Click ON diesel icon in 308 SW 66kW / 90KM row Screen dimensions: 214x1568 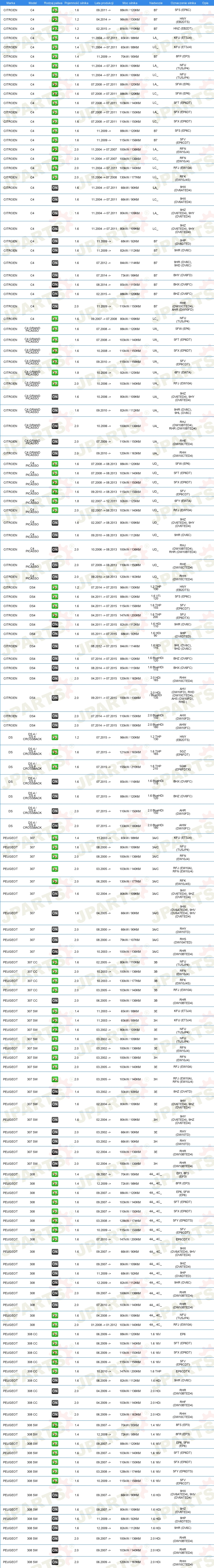[55, 1495]
